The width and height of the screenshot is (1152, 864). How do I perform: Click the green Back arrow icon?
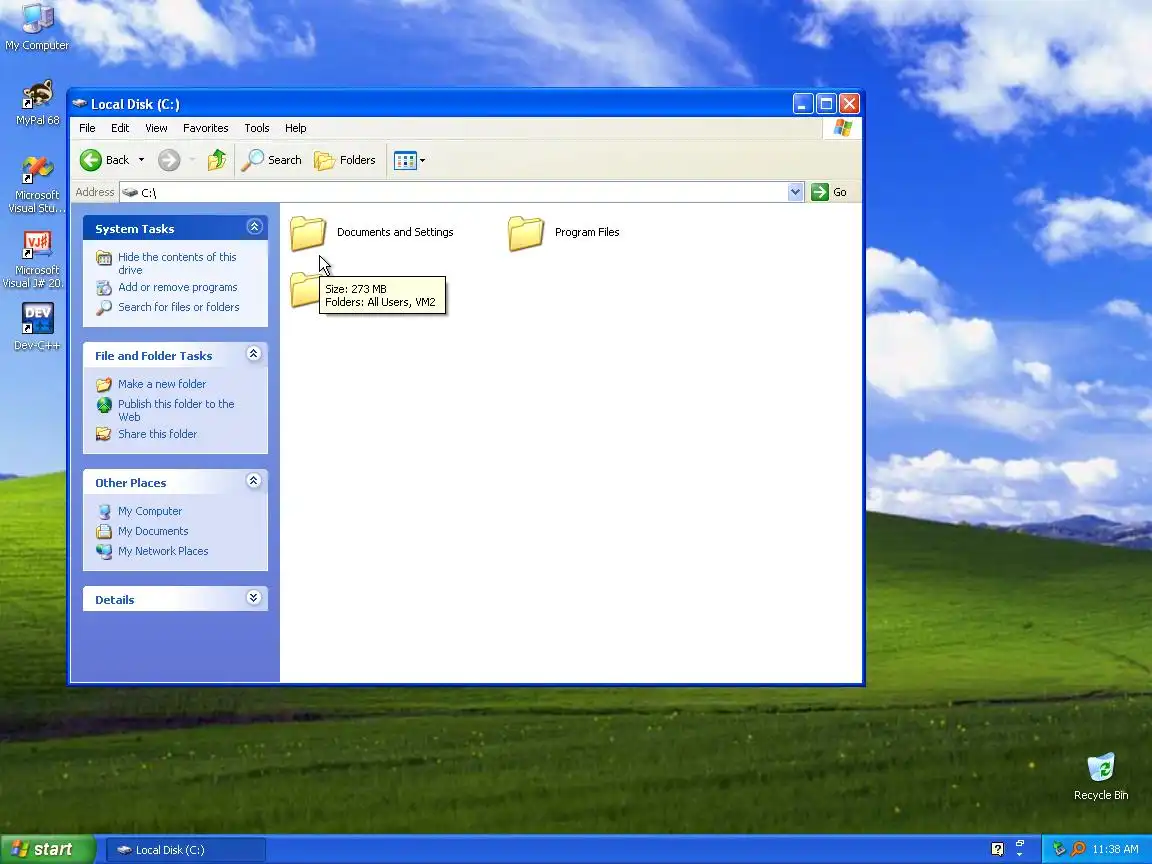91,160
